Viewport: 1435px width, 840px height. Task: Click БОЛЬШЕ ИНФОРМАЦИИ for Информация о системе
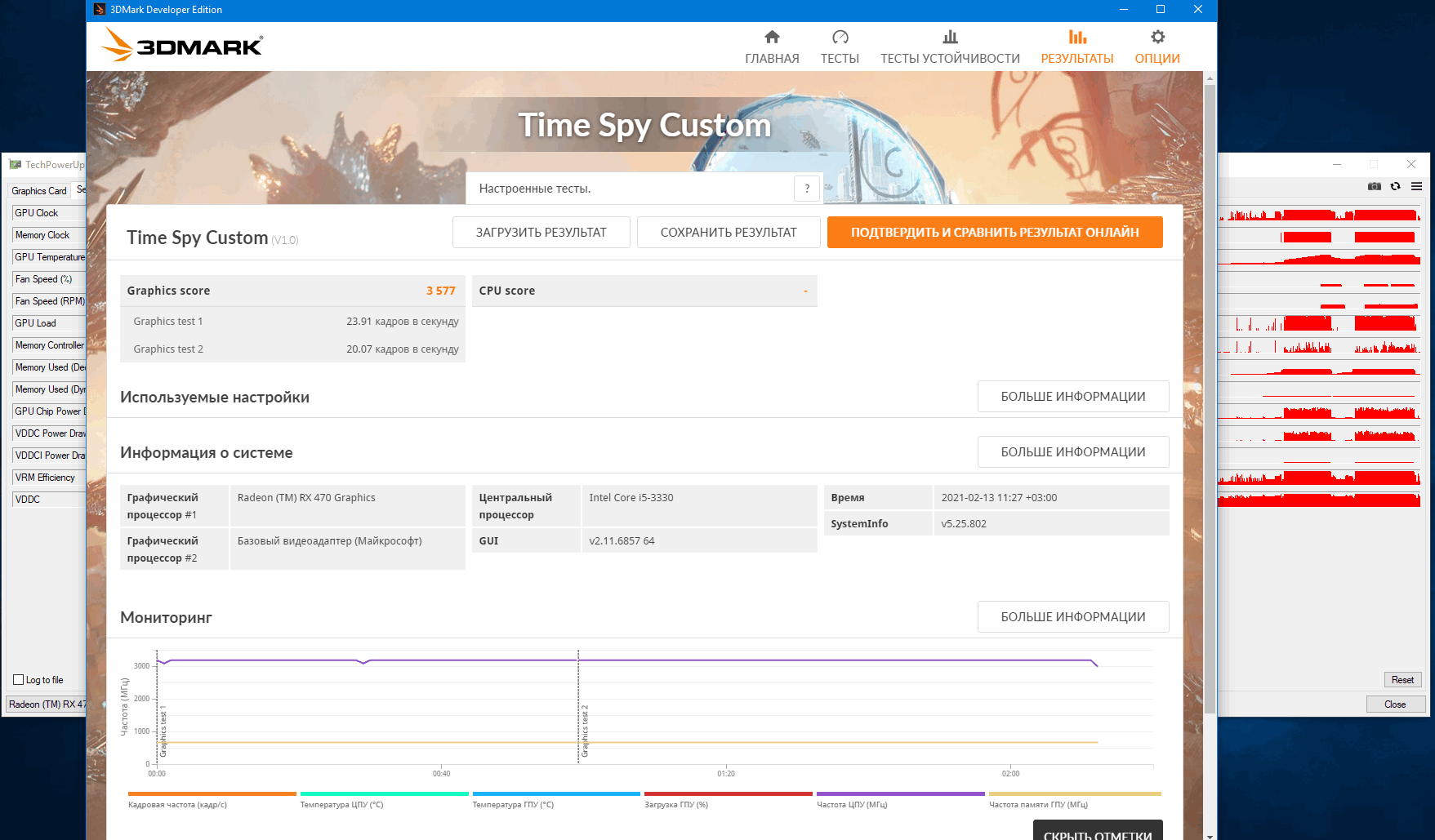(1073, 451)
